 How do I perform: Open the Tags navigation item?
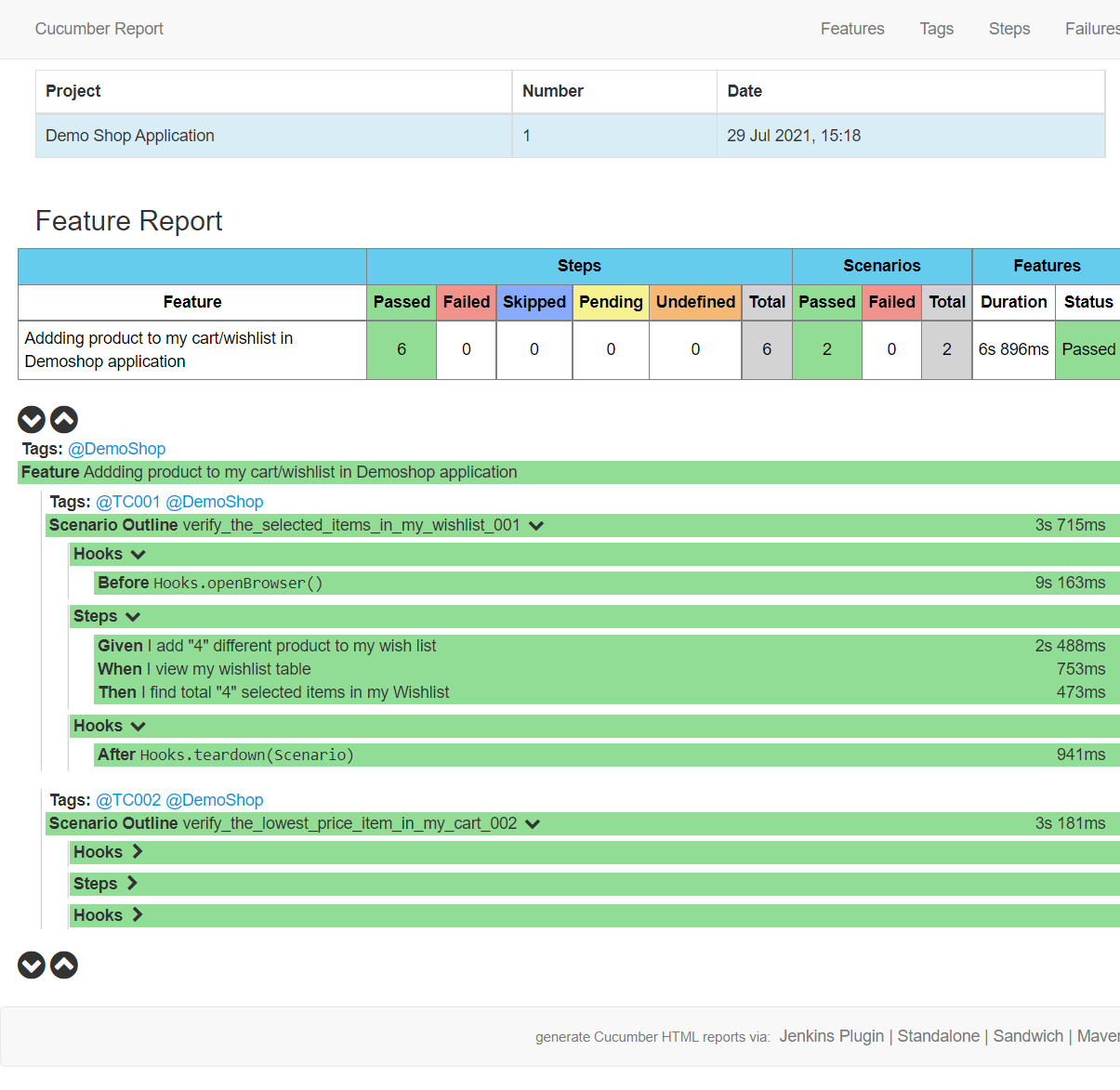point(936,29)
